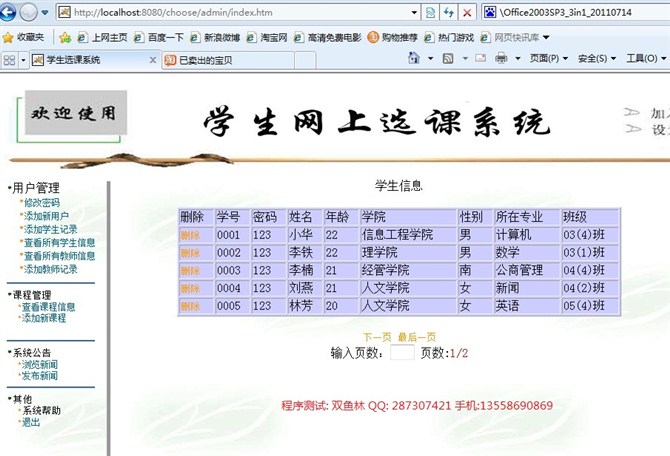Click the 05(4)班 class cell
Screen dimensions: 670x456
(x=590, y=306)
